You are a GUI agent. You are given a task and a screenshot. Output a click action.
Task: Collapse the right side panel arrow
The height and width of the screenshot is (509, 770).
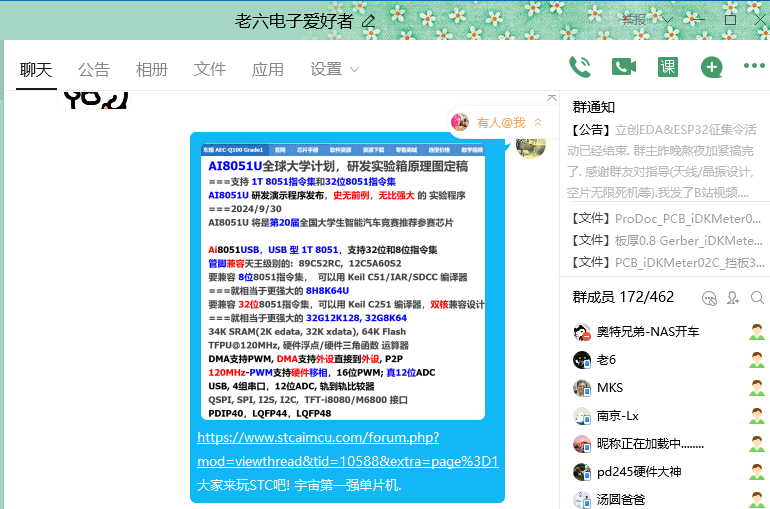(x=552, y=98)
